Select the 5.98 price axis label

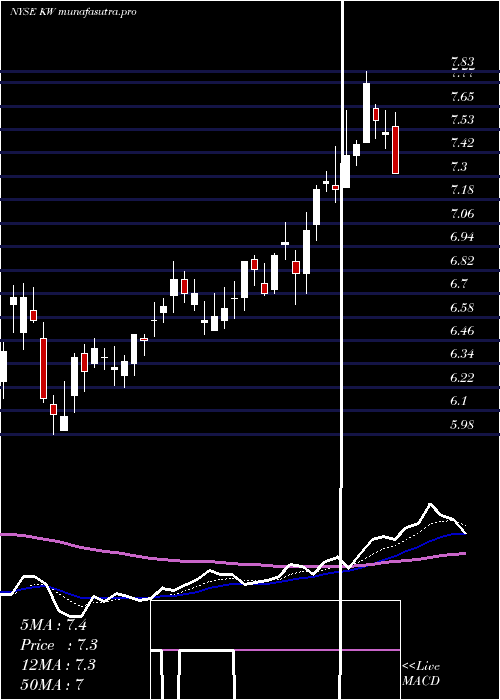pyautogui.click(x=462, y=424)
